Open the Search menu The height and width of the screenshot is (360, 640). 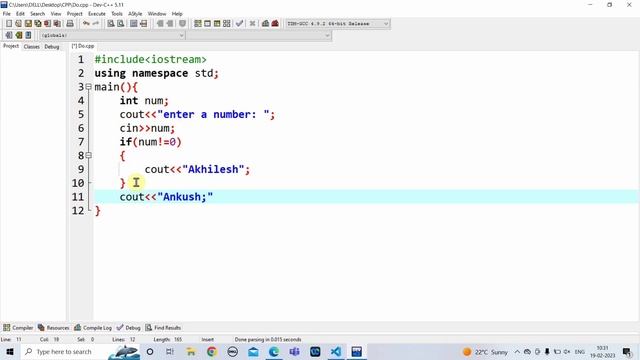[37, 13]
